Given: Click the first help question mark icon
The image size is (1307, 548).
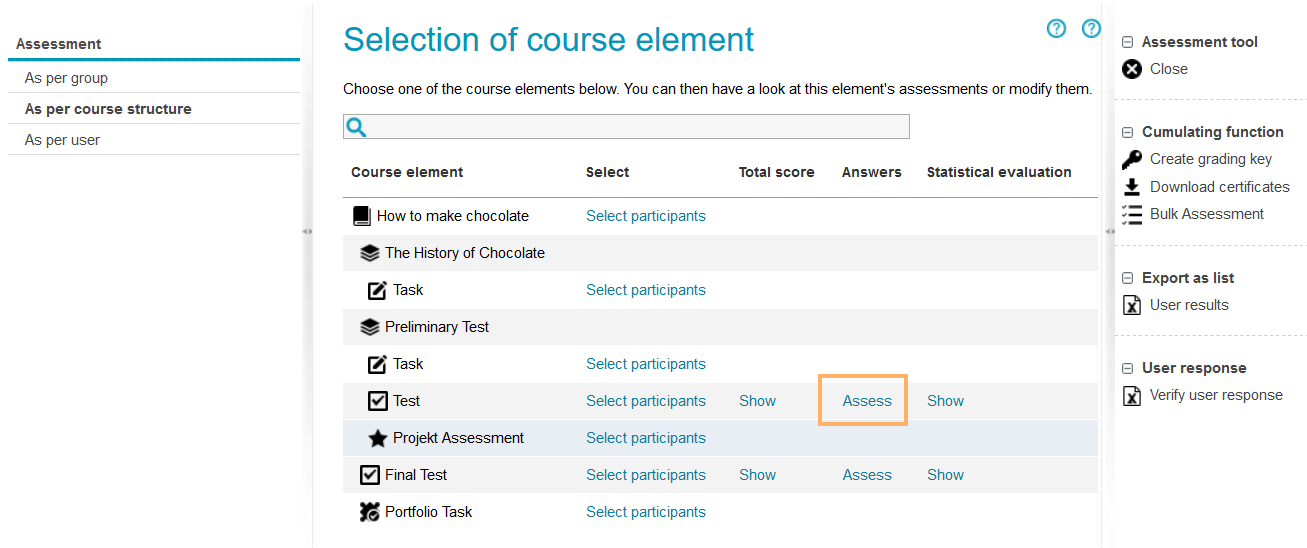Looking at the screenshot, I should pyautogui.click(x=1056, y=29).
